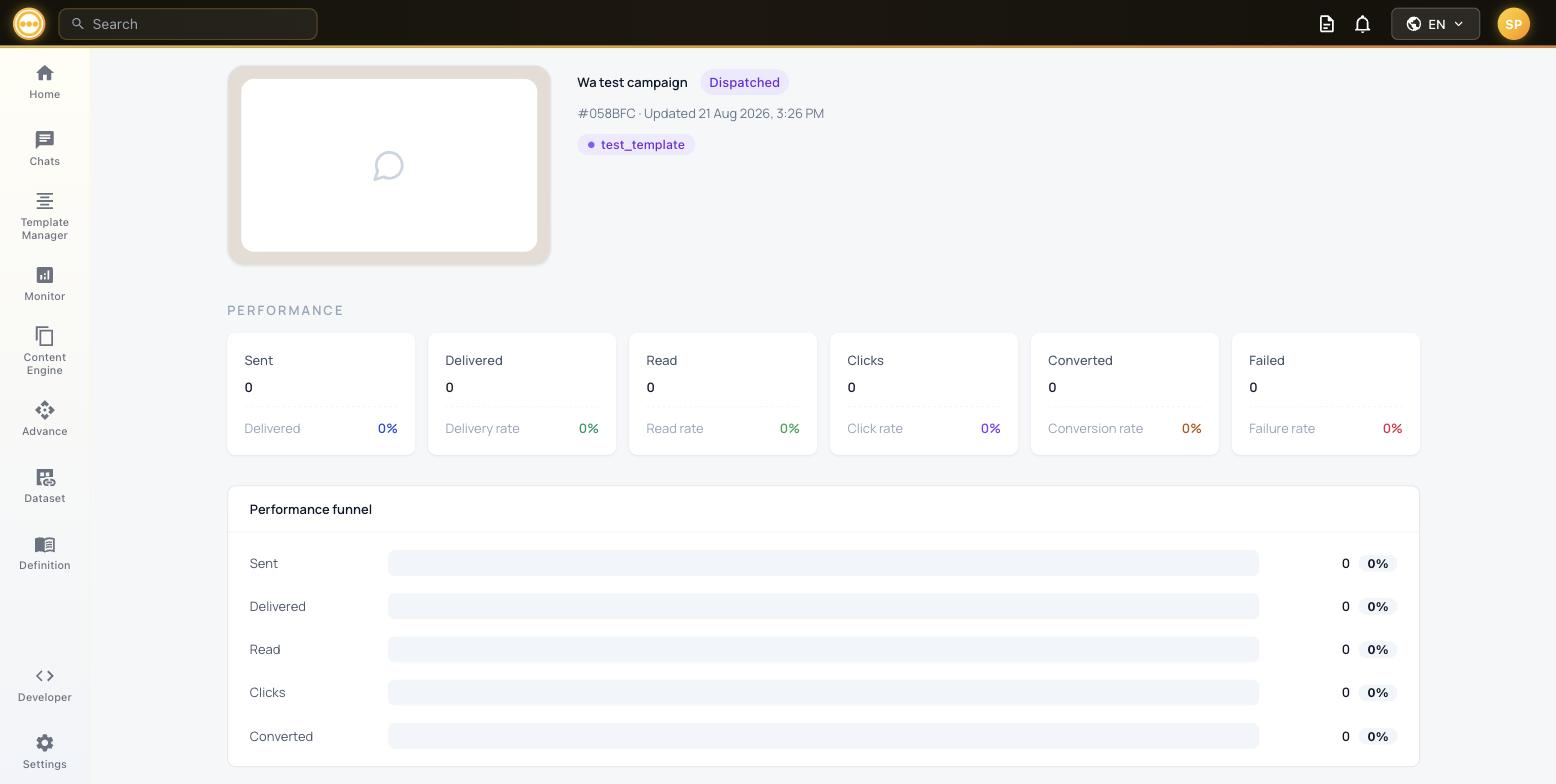Click the Performance funnel heading
The width and height of the screenshot is (1556, 784).
(x=310, y=510)
